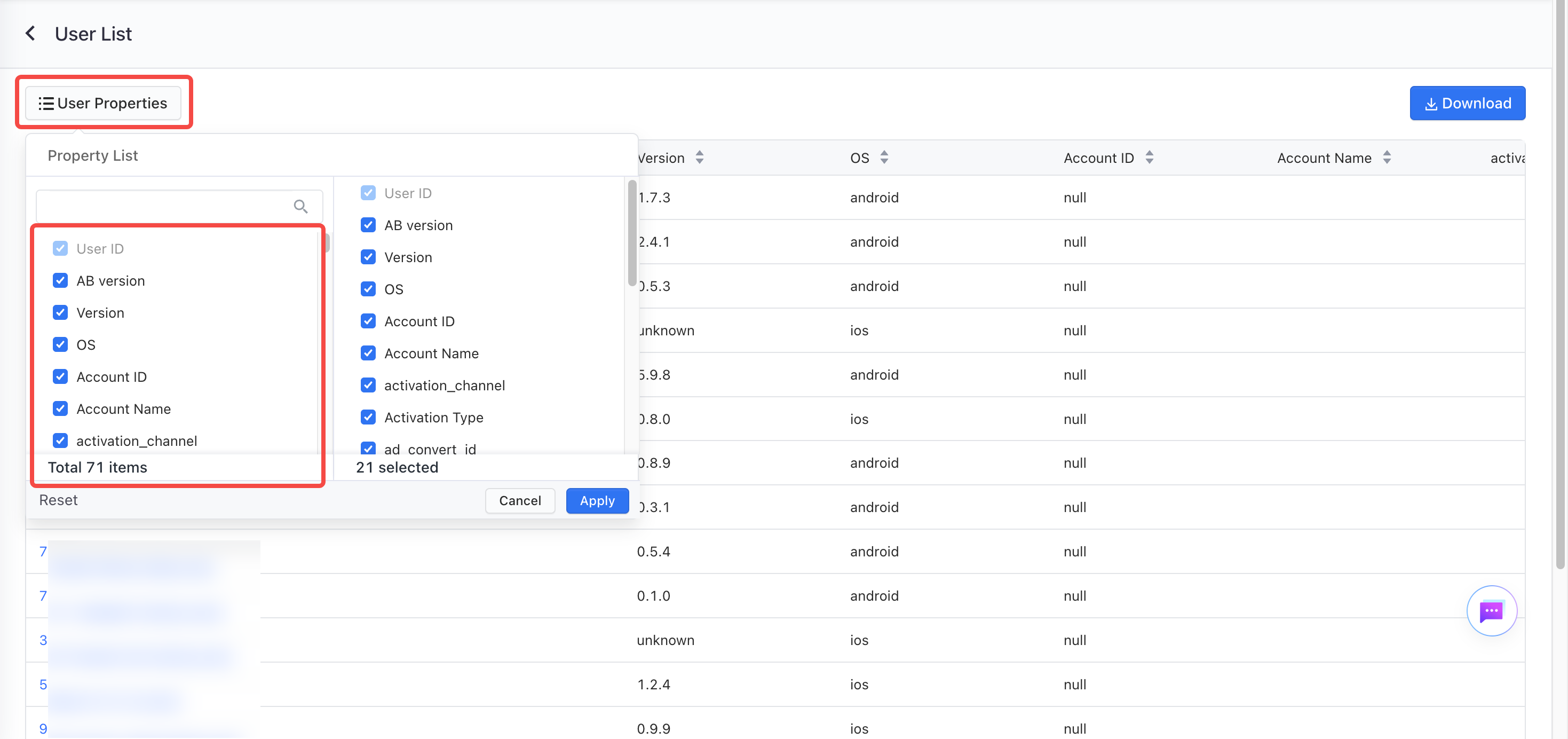Image resolution: width=1568 pixels, height=739 pixels.
Task: Sort by the Account ID column arrows
Action: [x=1149, y=158]
